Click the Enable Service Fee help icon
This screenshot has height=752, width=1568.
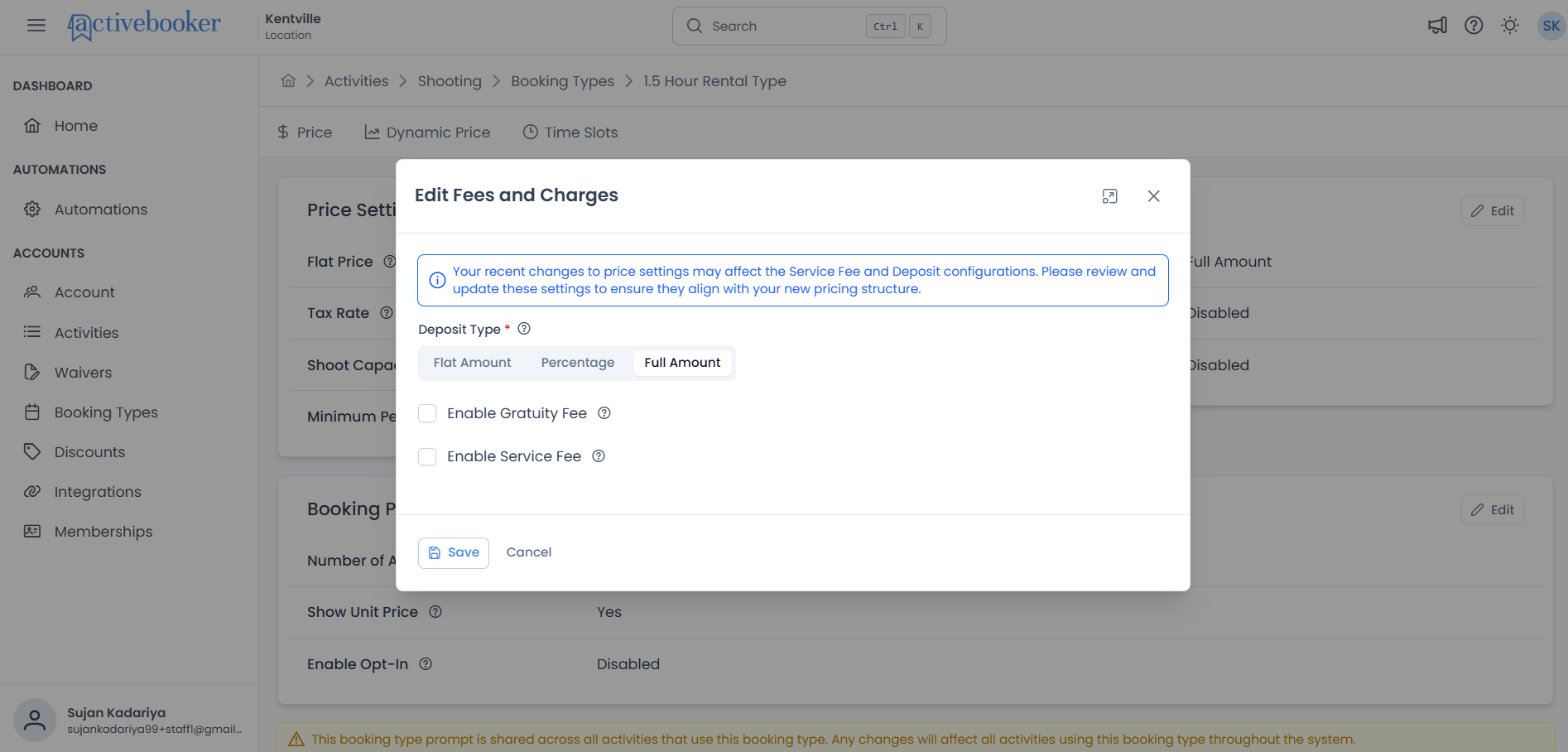click(599, 456)
